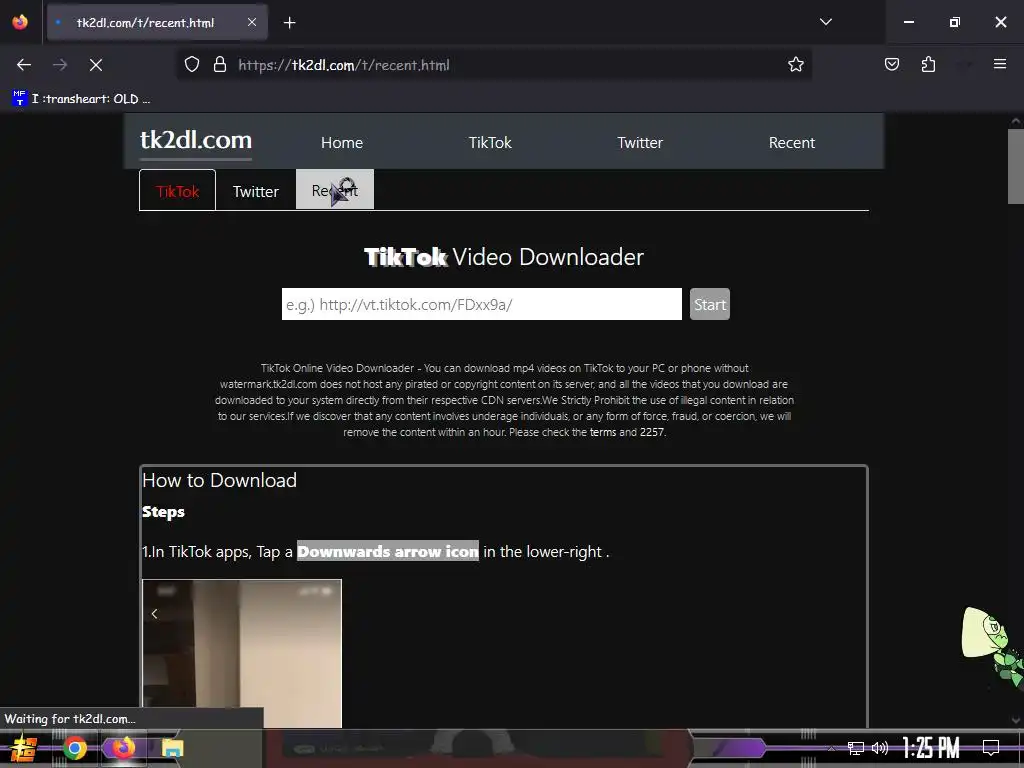
Task: Bookmark this page with the star icon
Action: point(795,65)
